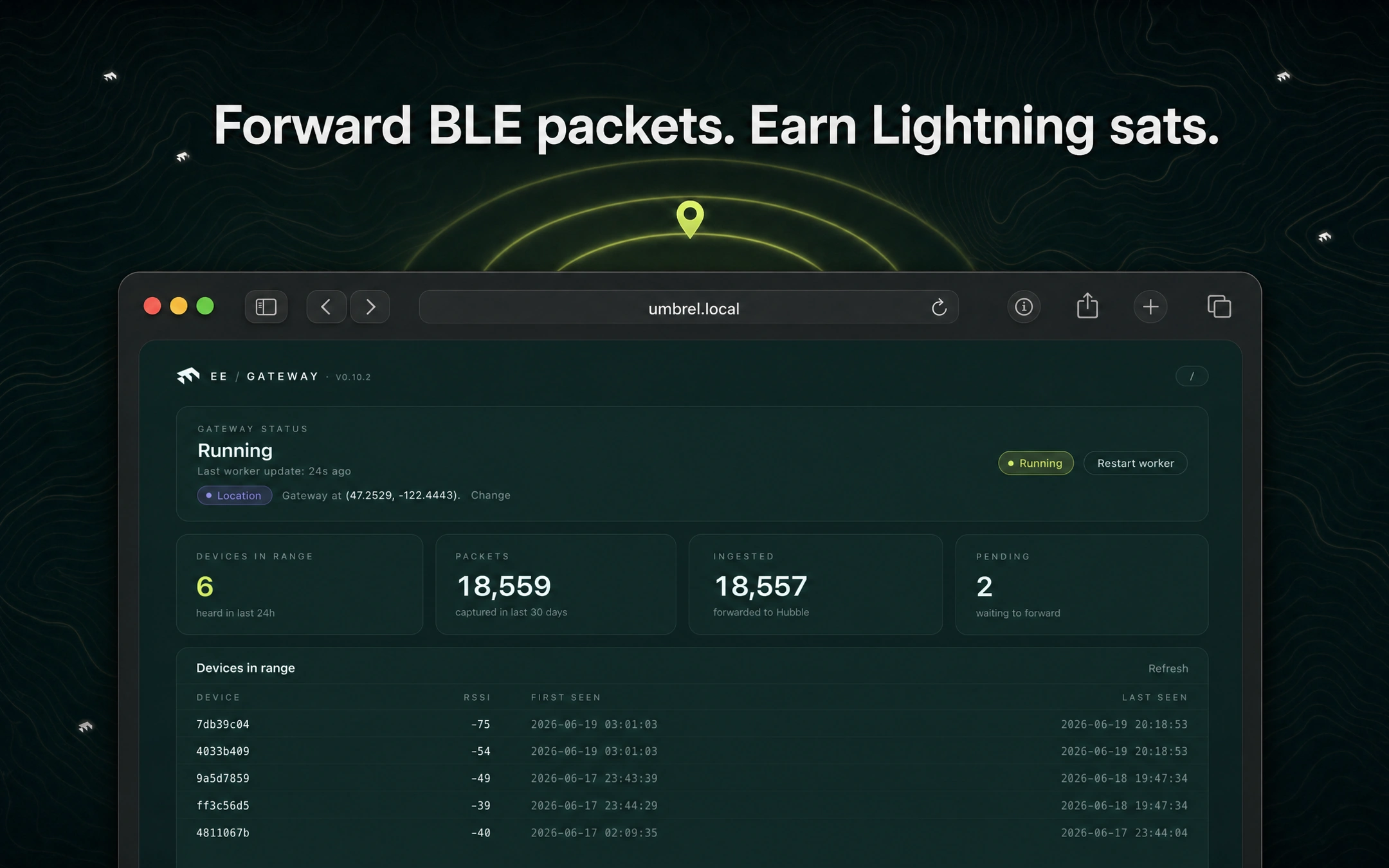
Task: Zoom window with green button
Action: coord(205,306)
